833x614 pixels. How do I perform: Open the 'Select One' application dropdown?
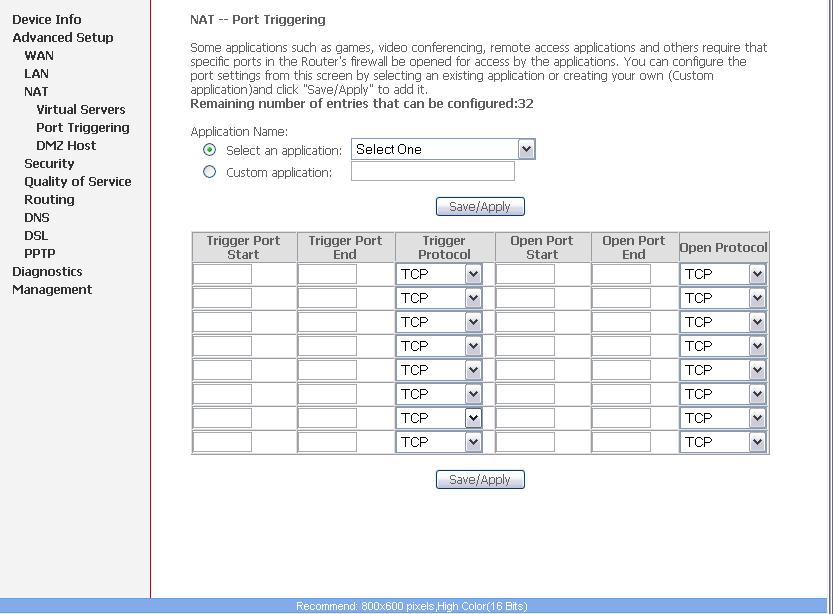443,149
